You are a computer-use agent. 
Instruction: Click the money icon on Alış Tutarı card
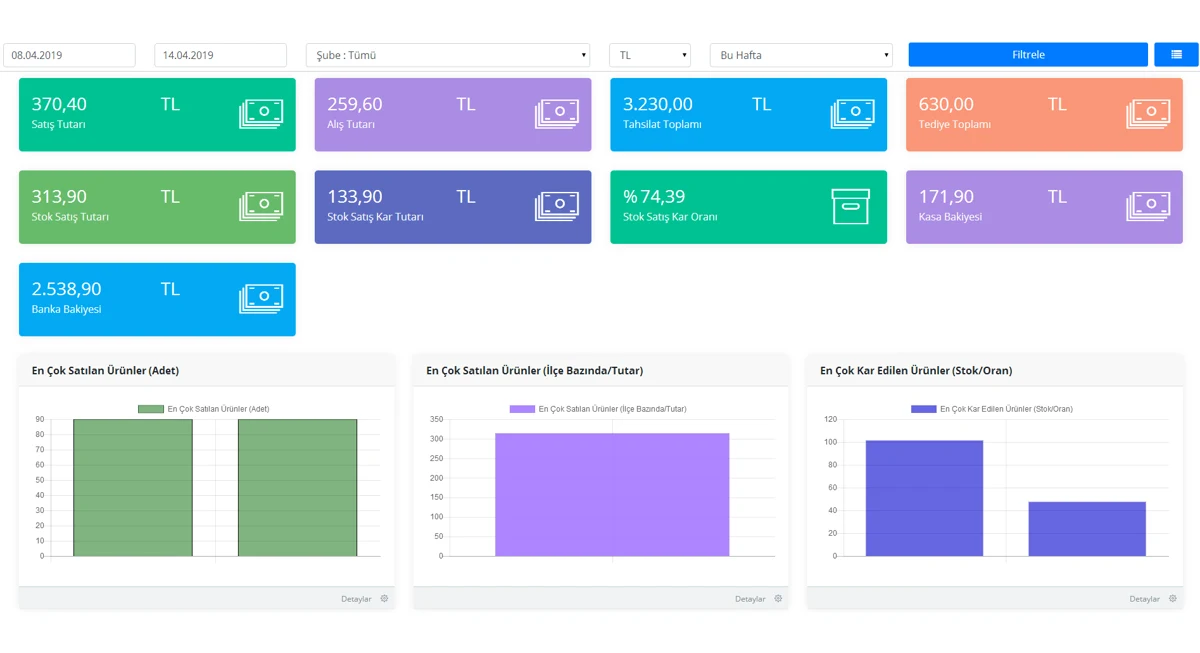point(557,114)
